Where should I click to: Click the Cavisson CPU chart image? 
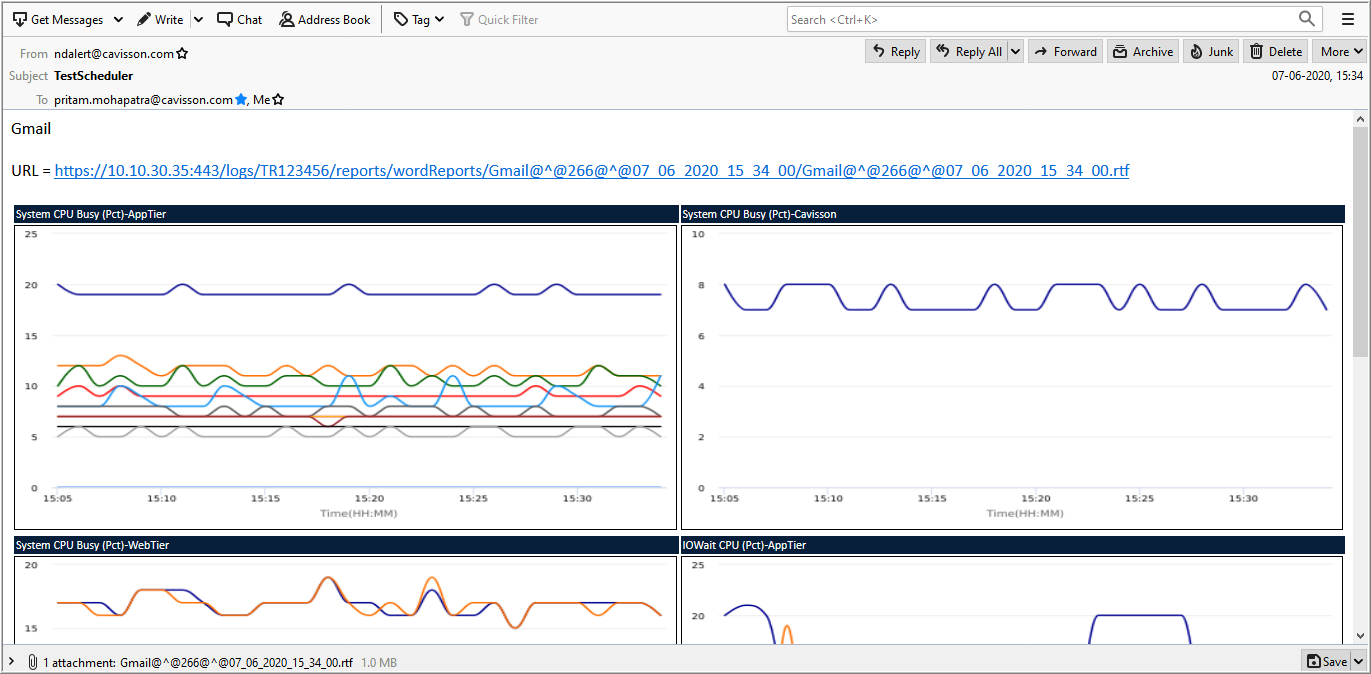[x=1012, y=377]
